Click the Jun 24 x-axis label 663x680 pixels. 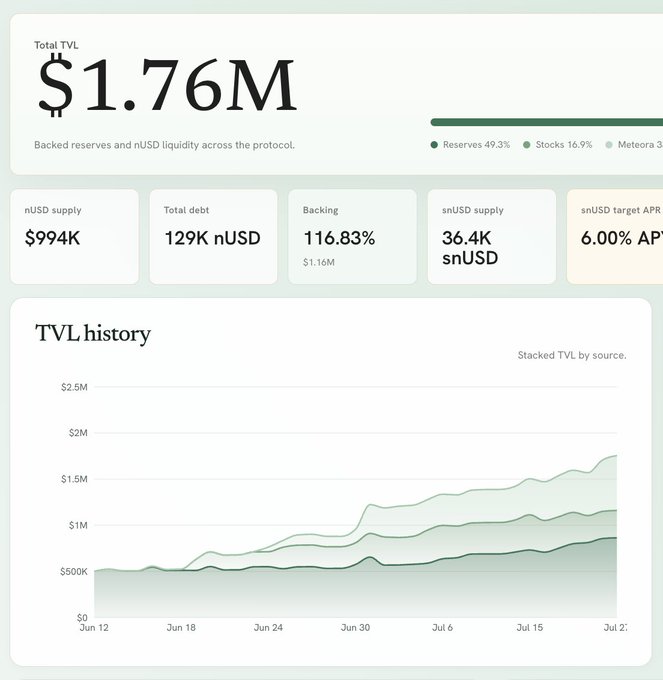click(268, 628)
